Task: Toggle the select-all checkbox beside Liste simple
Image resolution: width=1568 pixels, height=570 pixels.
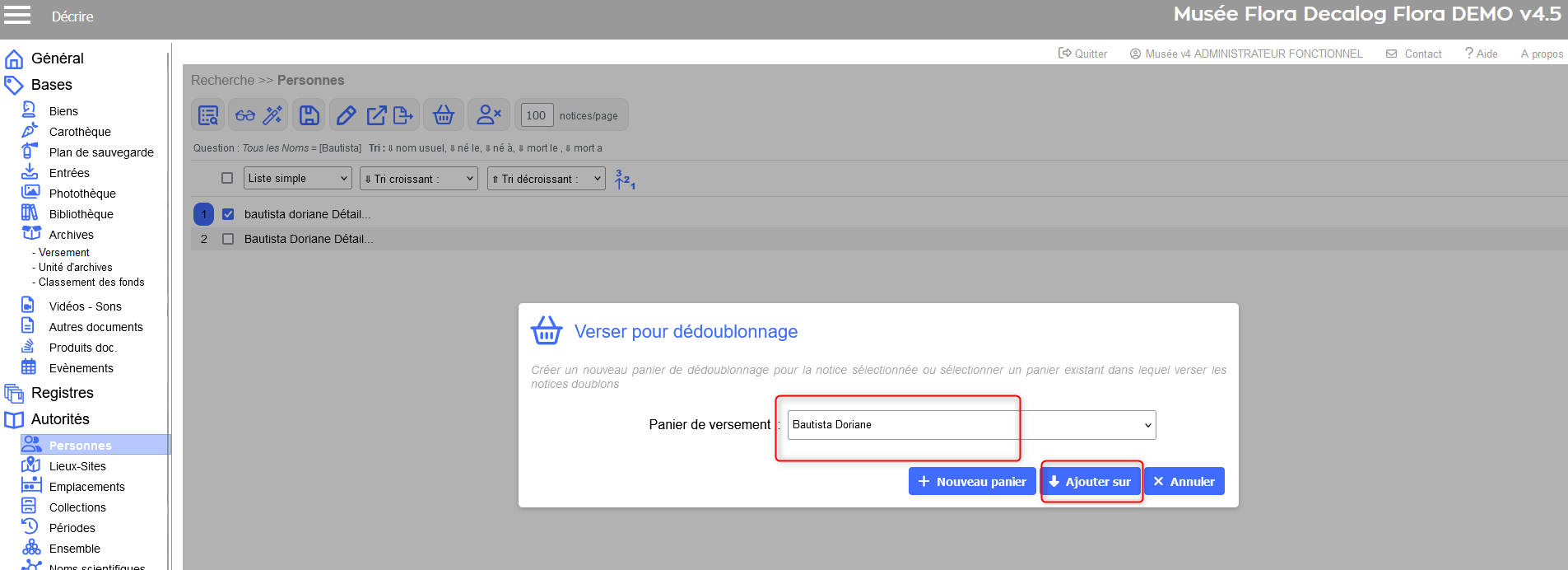Action: click(227, 178)
